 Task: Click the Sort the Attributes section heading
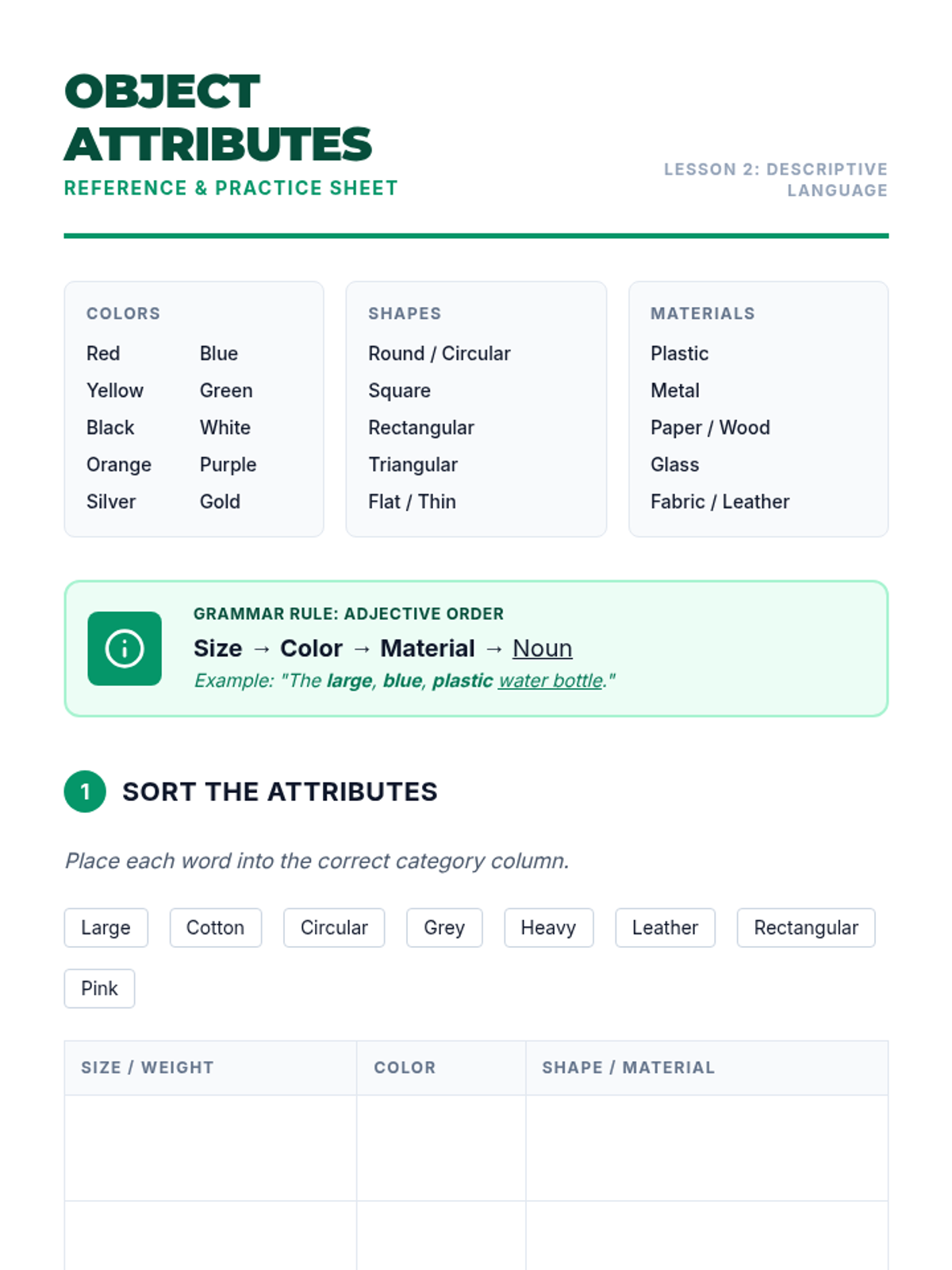[279, 791]
